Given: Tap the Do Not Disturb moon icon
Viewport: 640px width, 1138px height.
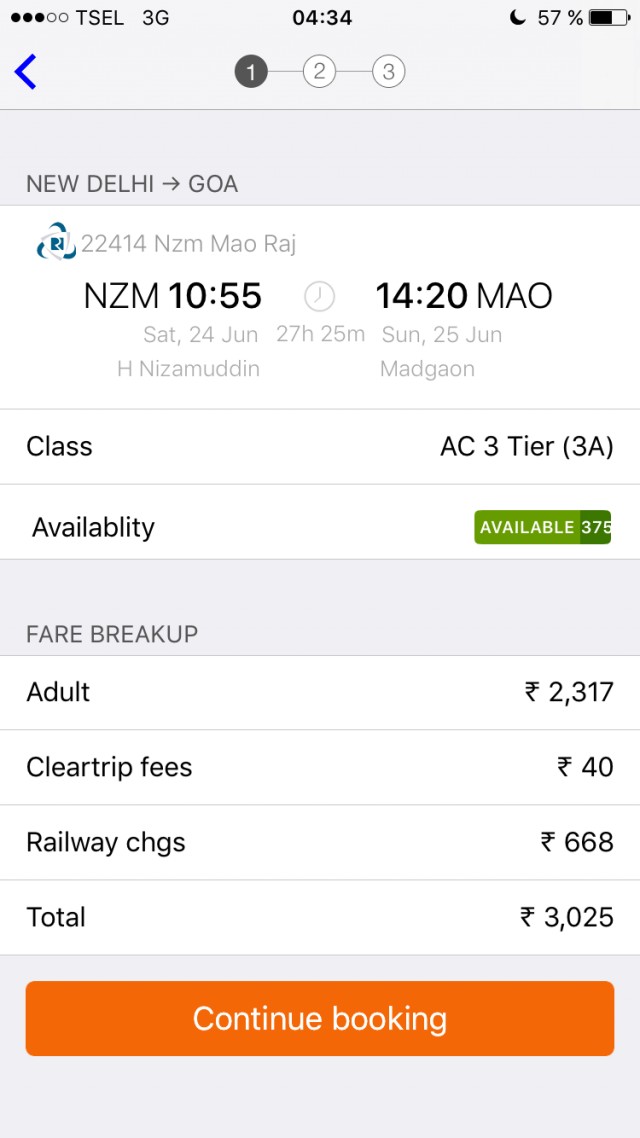Looking at the screenshot, I should click(x=517, y=17).
